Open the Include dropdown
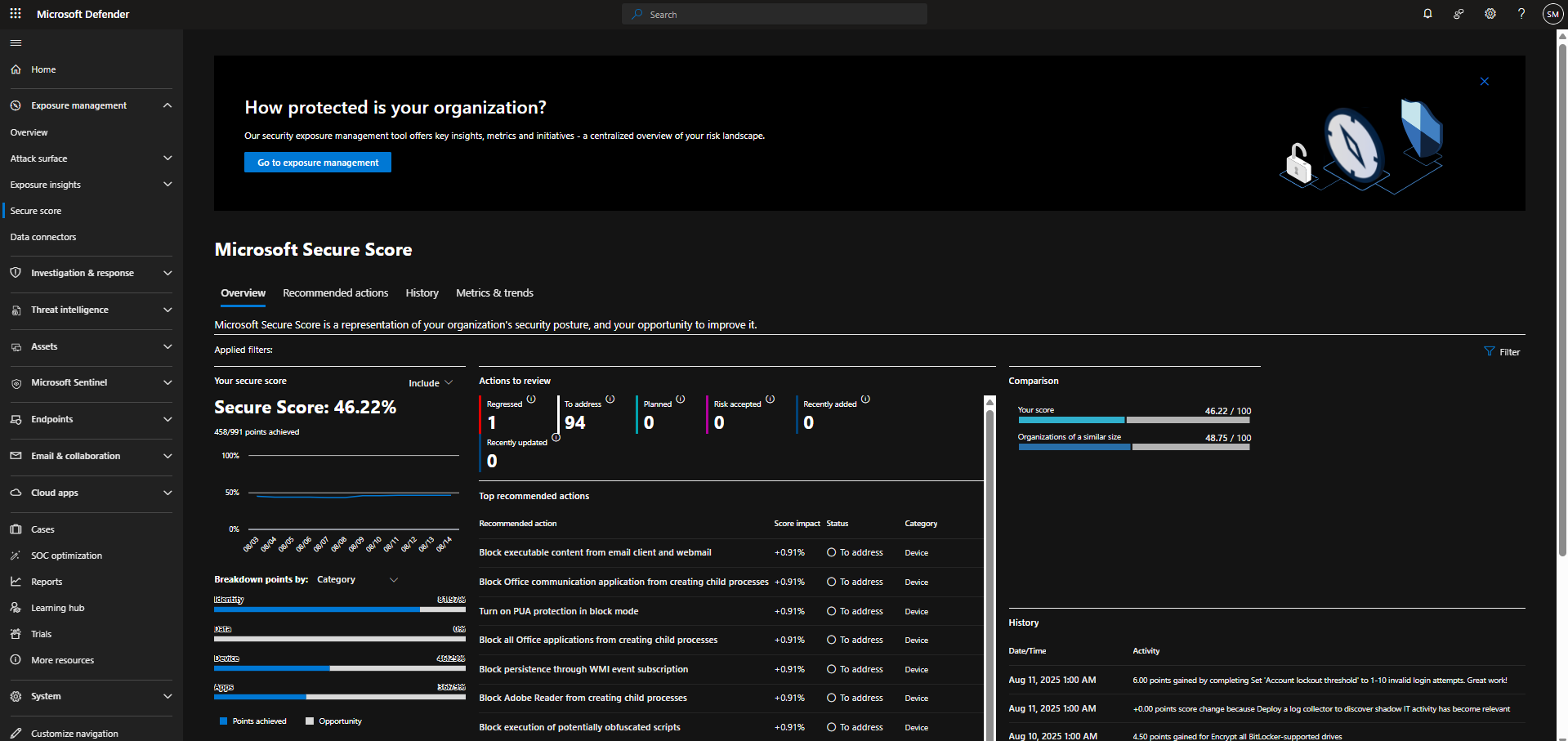The width and height of the screenshot is (1568, 741). tap(431, 383)
